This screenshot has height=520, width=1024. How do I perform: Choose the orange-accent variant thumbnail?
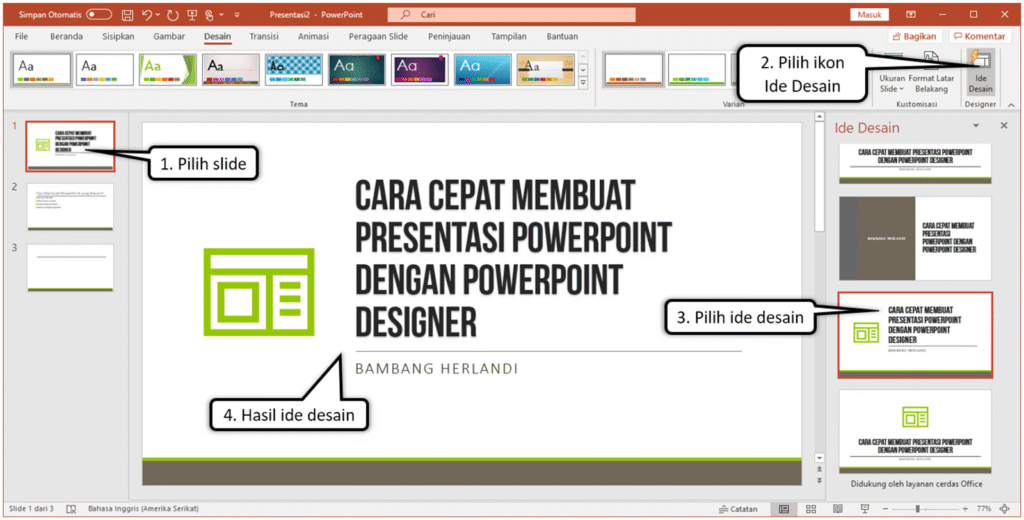633,69
